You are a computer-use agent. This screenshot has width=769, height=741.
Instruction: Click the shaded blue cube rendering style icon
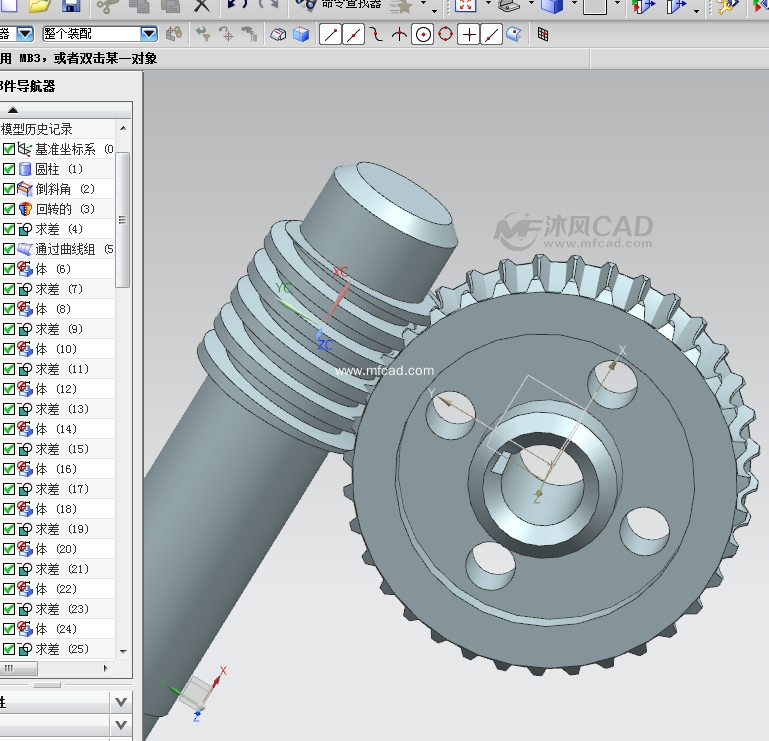click(552, 6)
